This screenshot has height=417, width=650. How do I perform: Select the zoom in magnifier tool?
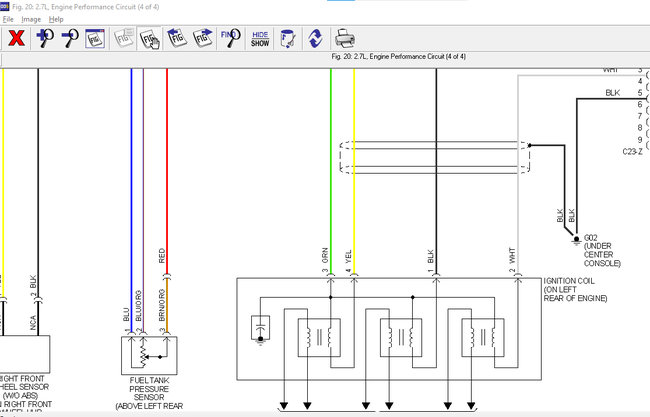[44, 38]
